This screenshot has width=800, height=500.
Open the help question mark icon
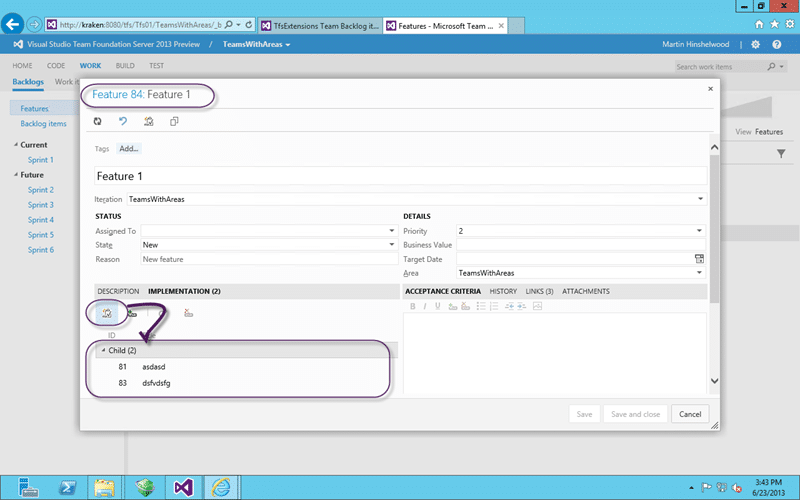[x=777, y=44]
